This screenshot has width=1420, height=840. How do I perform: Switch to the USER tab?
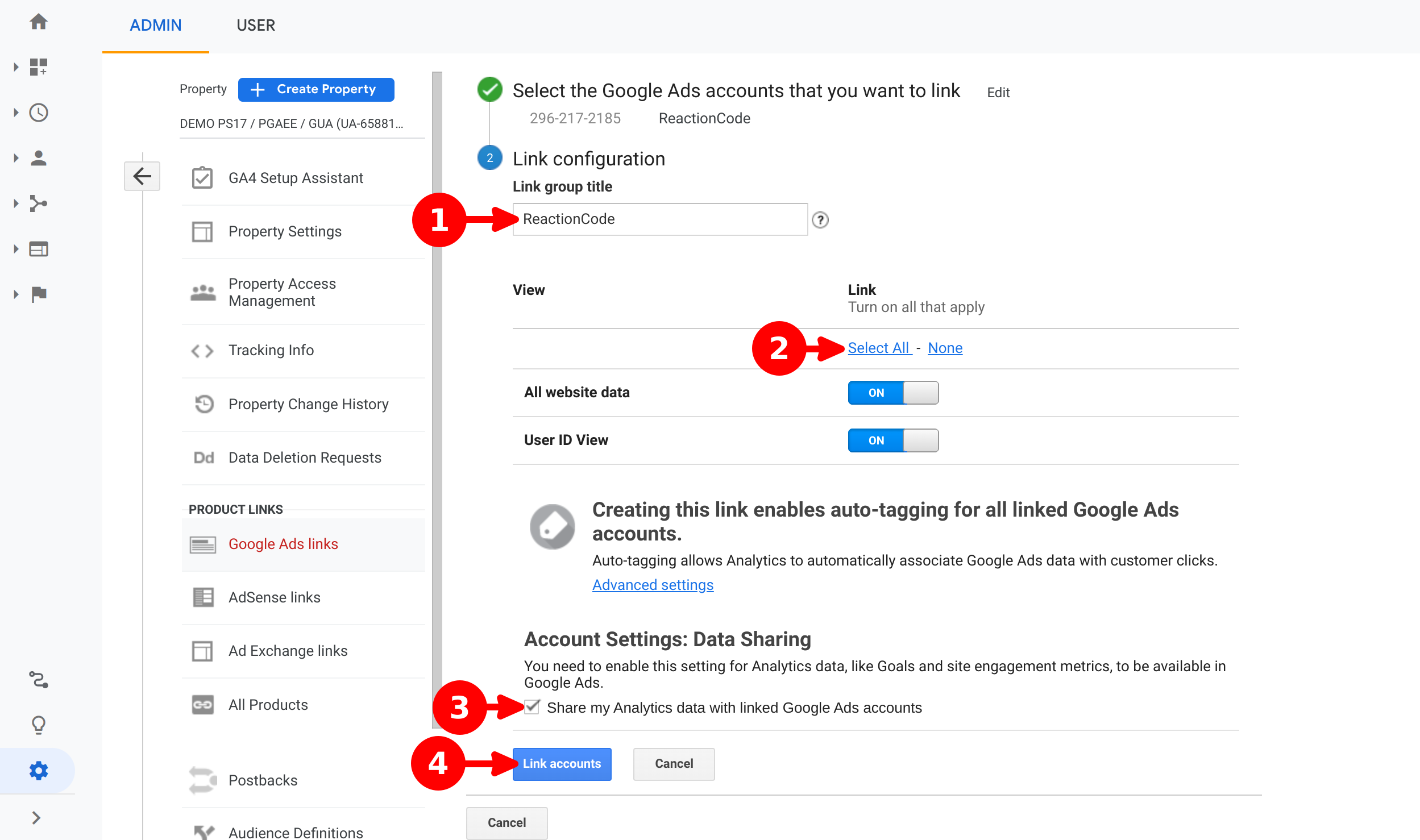(256, 26)
